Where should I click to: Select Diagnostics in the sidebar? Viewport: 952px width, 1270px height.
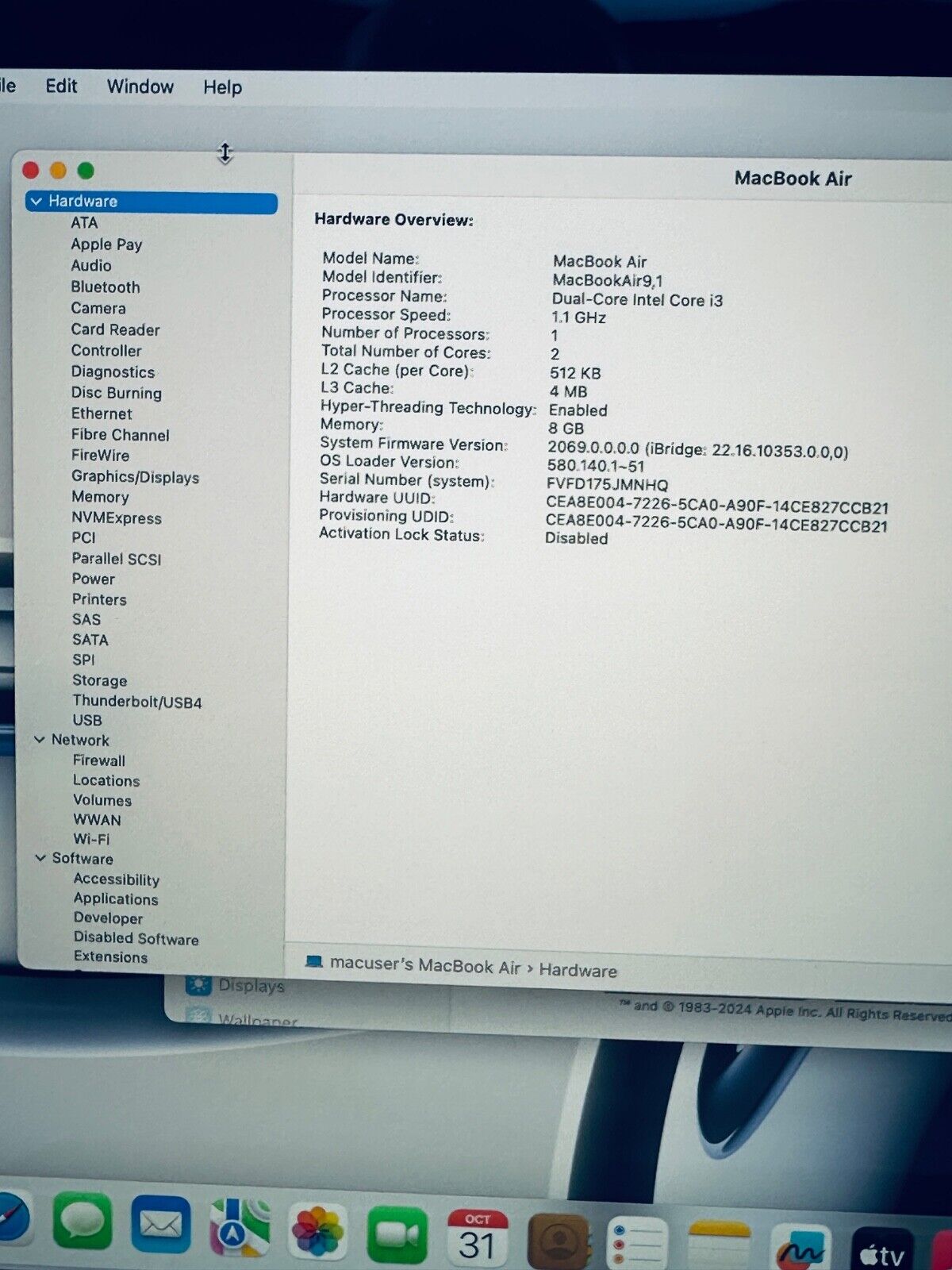pos(113,372)
